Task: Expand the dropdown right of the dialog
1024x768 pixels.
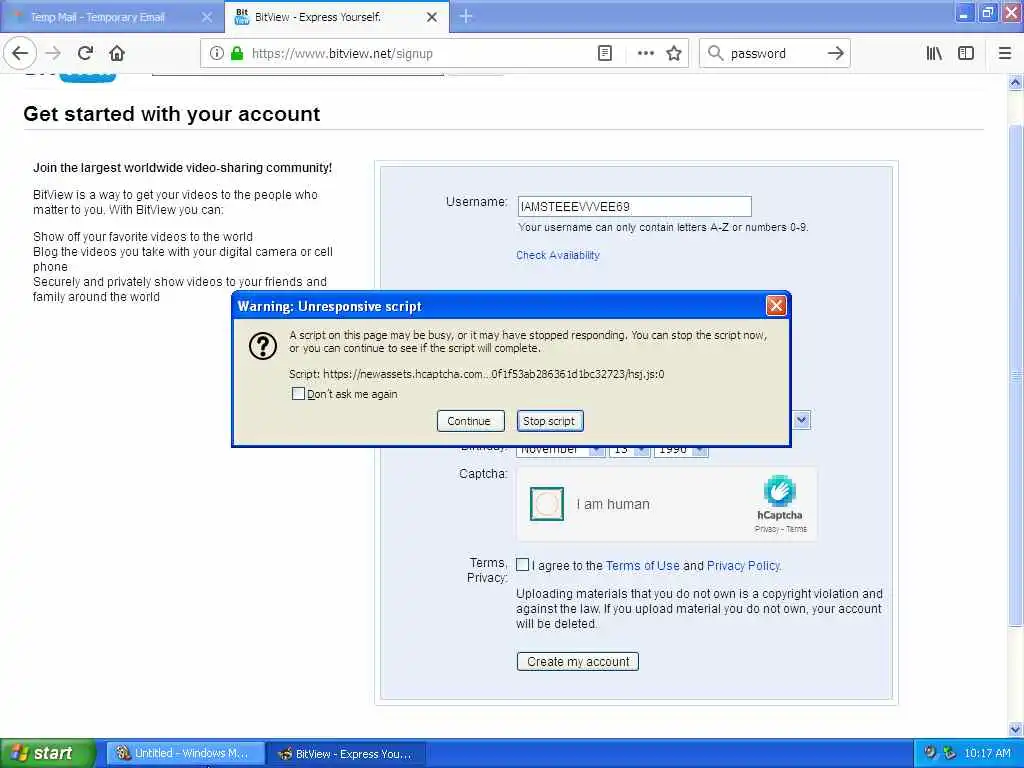Action: 802,420
